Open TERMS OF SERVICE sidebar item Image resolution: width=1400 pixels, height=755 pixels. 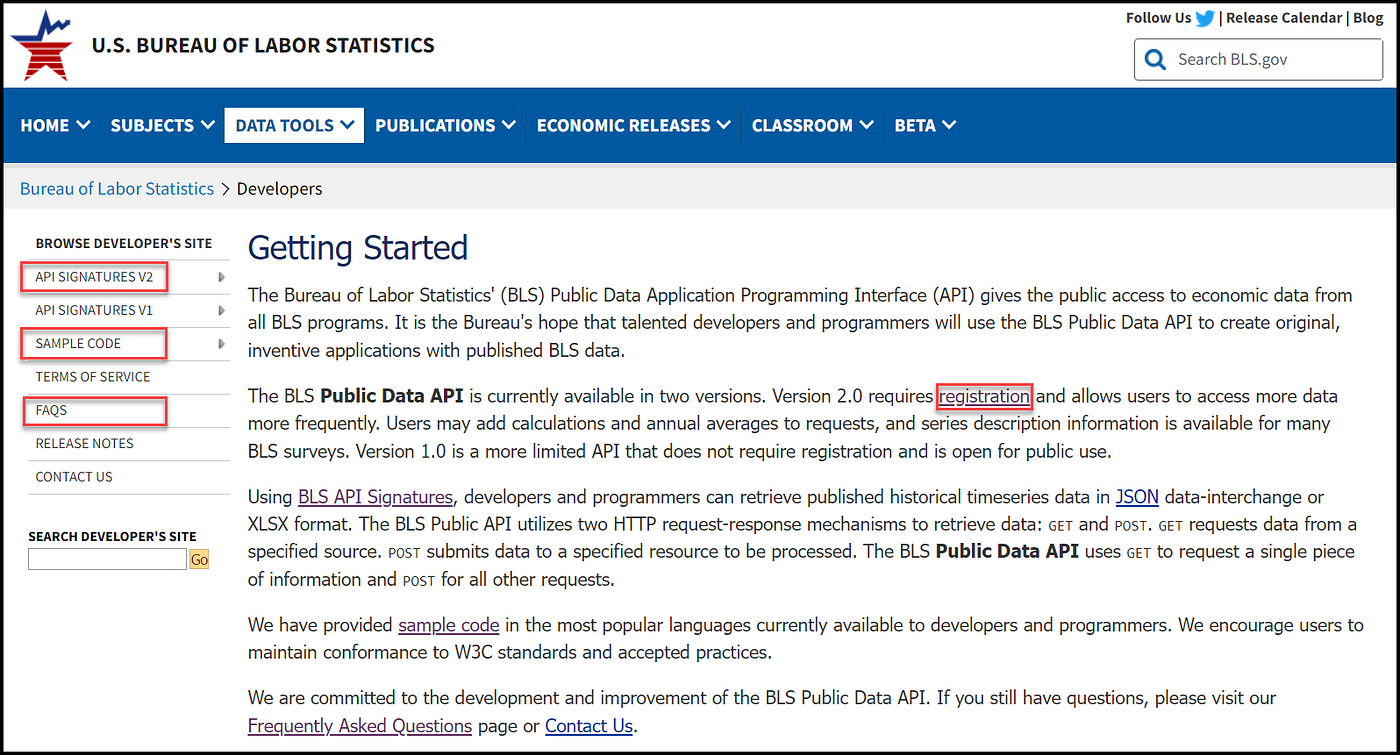click(93, 377)
